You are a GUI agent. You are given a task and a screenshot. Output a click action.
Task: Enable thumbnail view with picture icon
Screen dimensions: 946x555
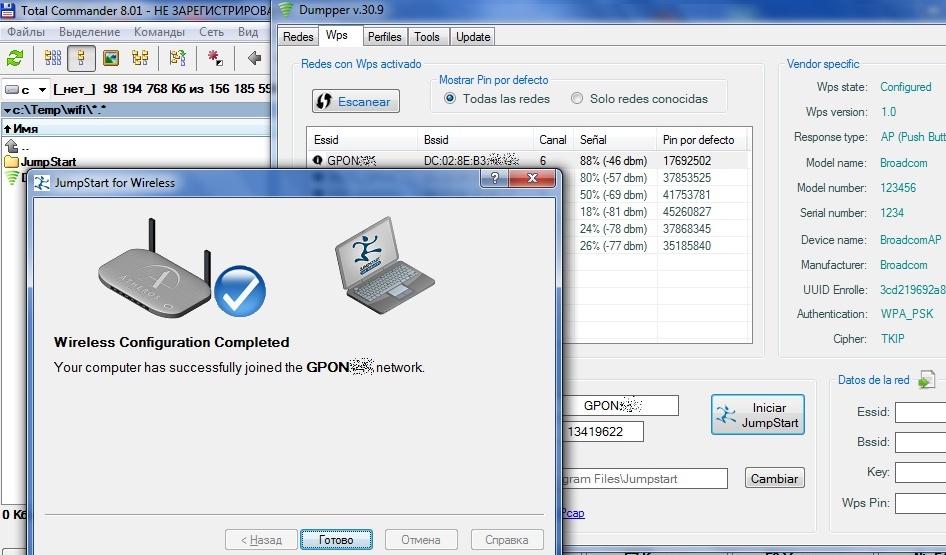111,58
